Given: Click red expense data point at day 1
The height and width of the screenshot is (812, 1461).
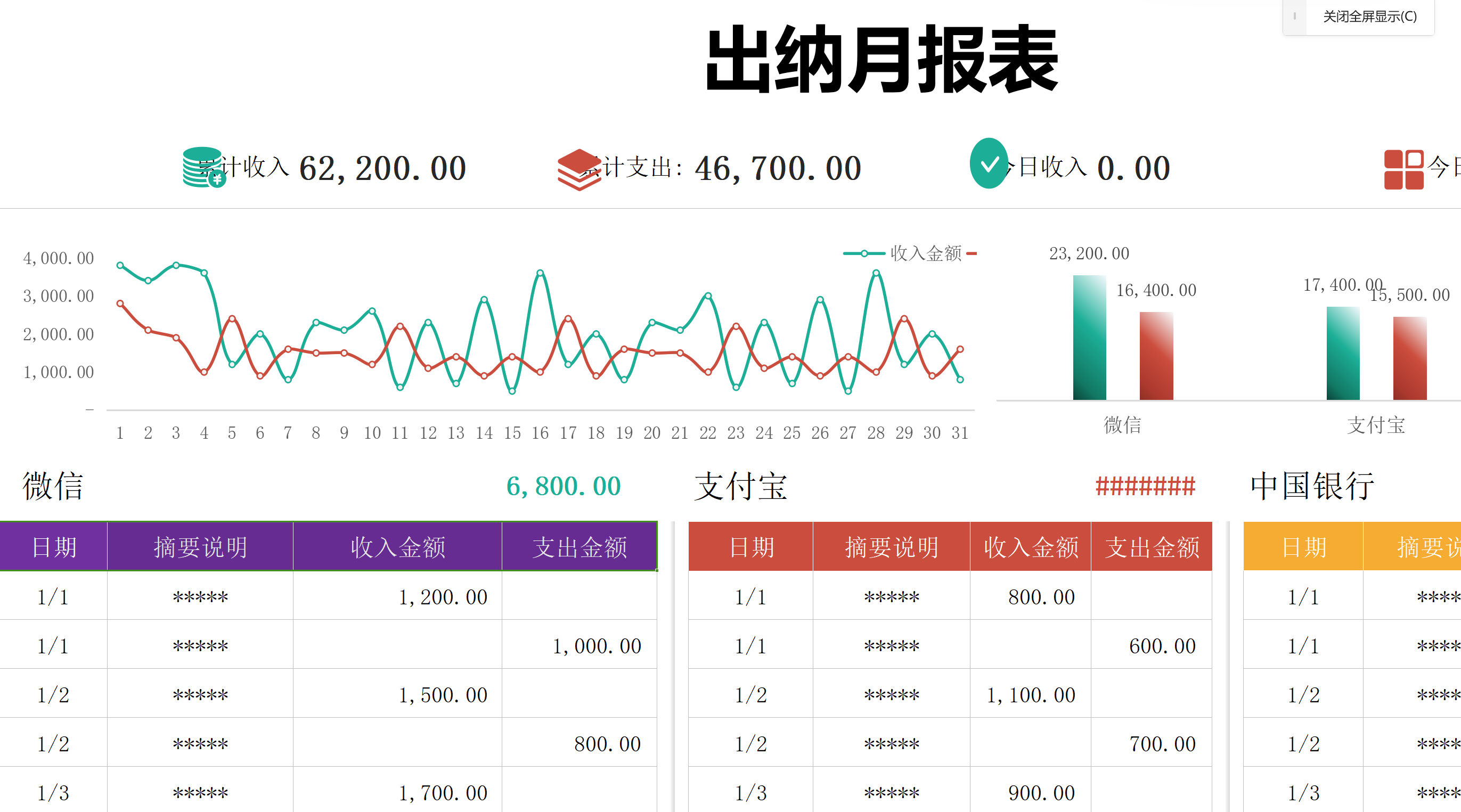Looking at the screenshot, I should 120,304.
